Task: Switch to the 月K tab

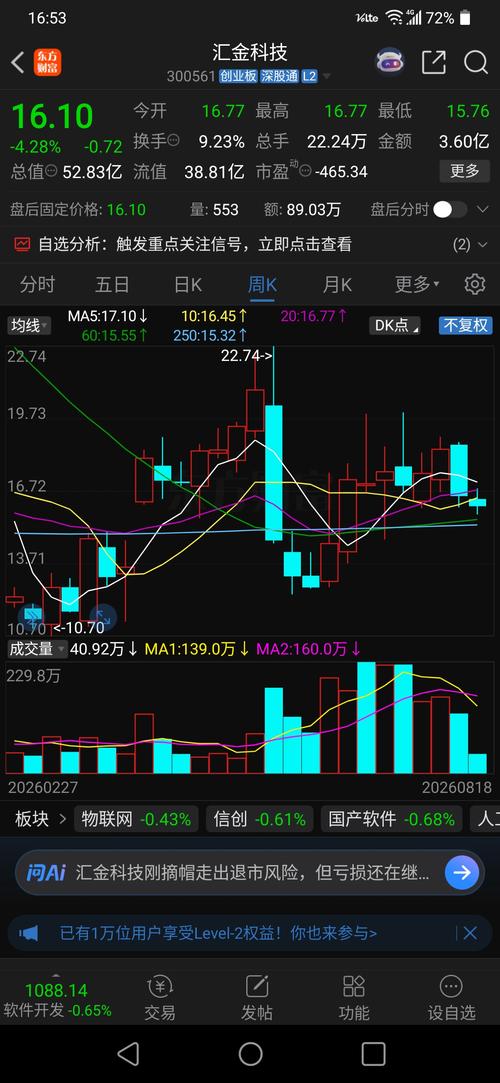Action: point(337,284)
